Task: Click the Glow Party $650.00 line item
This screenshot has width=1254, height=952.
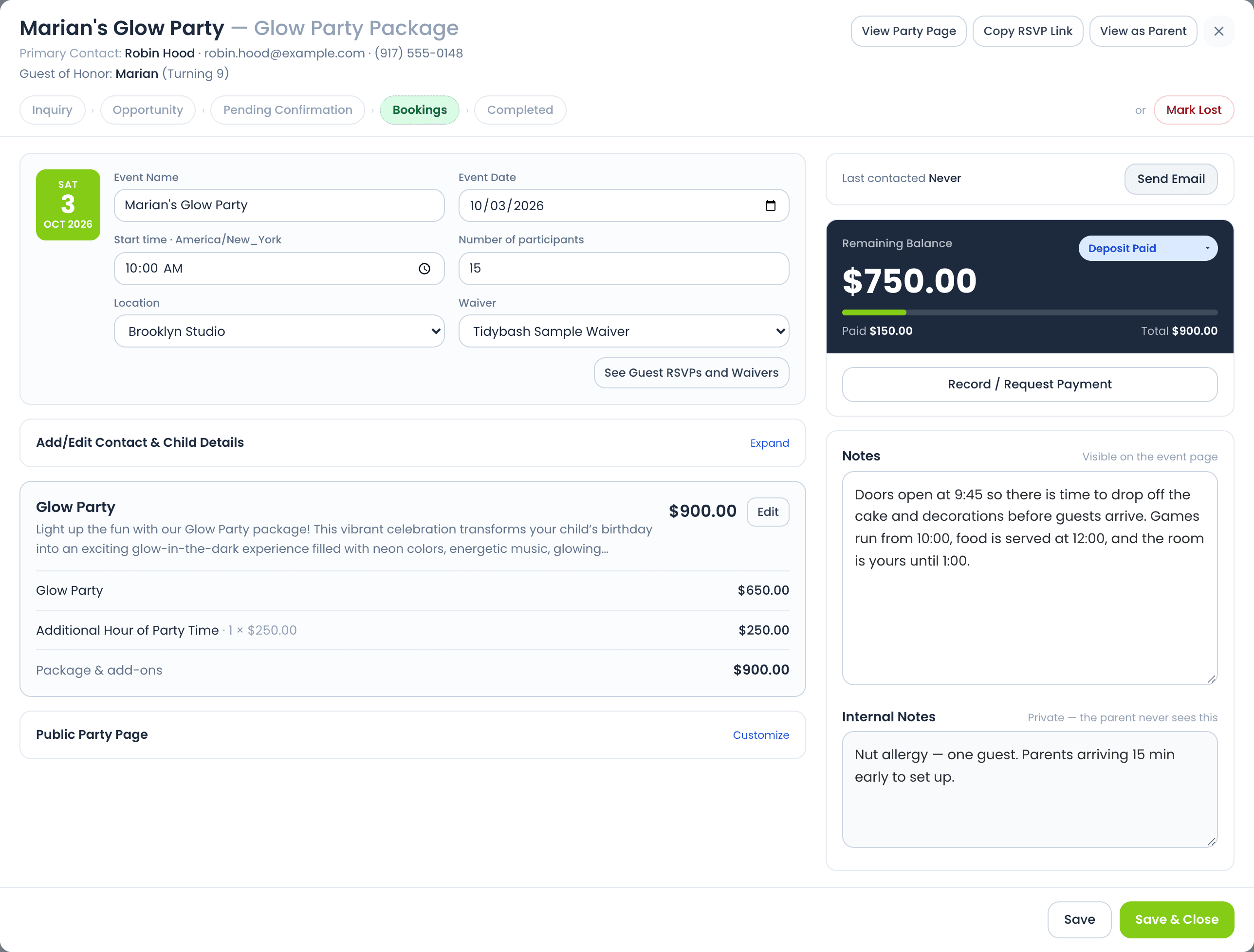Action: pyautogui.click(x=412, y=590)
